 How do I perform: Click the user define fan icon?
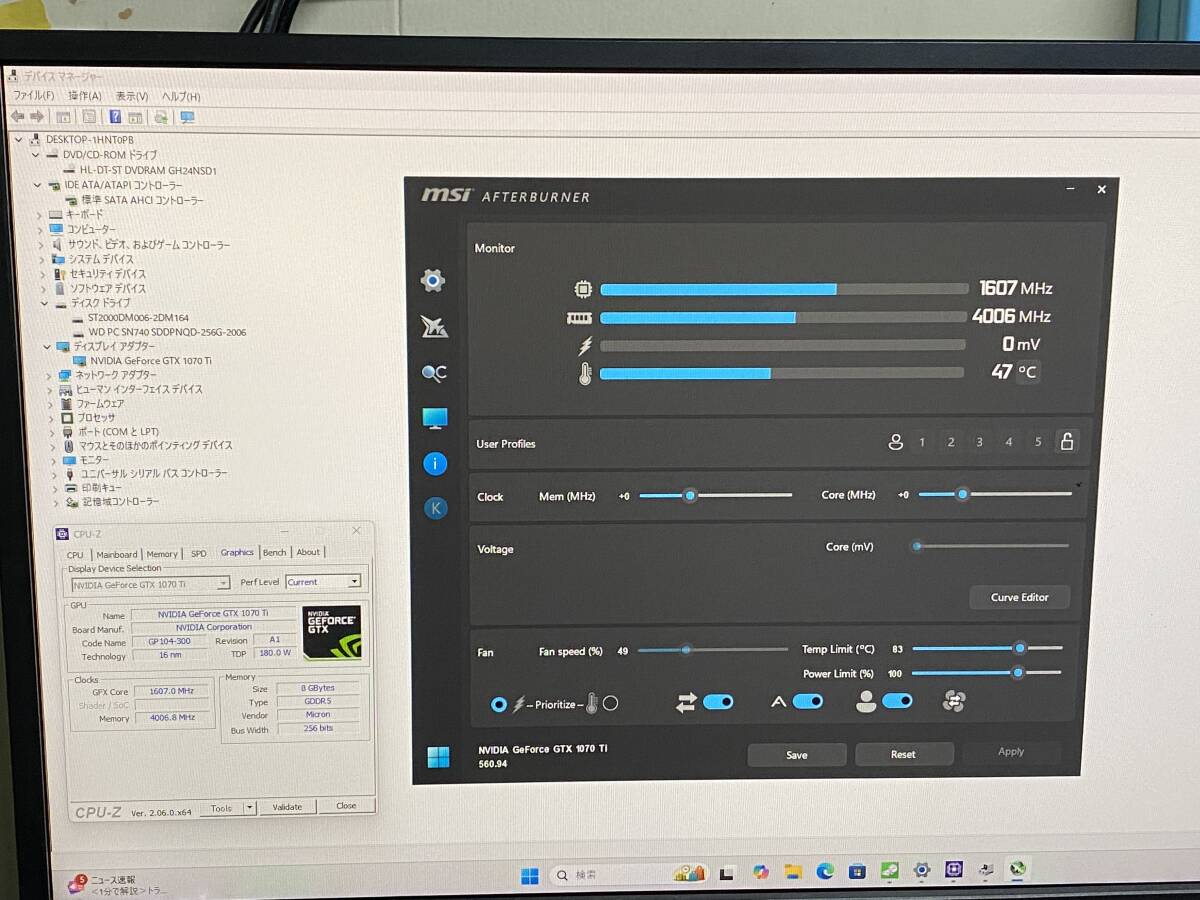tap(953, 702)
